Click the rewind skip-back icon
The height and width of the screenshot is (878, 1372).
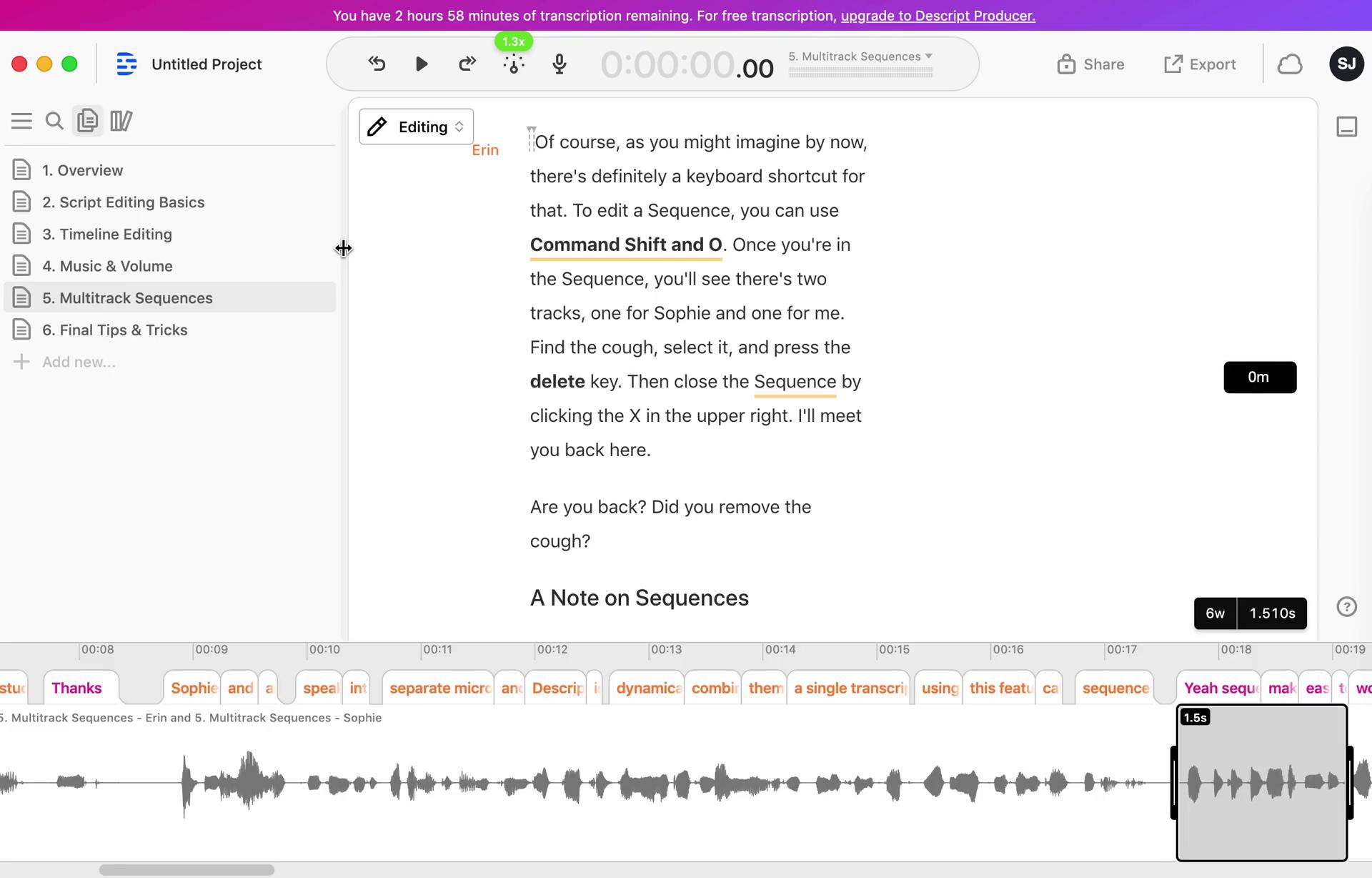click(x=376, y=64)
